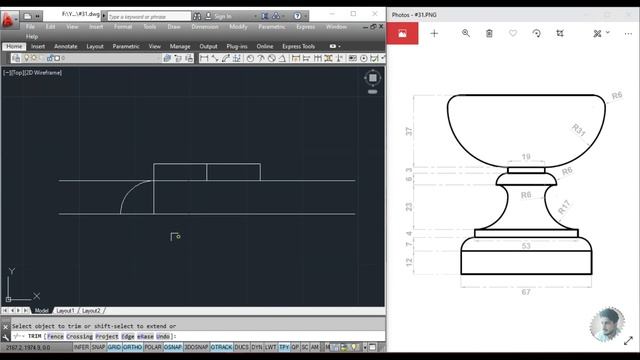Click the Crop icon in Photos

pyautogui.click(x=560, y=33)
